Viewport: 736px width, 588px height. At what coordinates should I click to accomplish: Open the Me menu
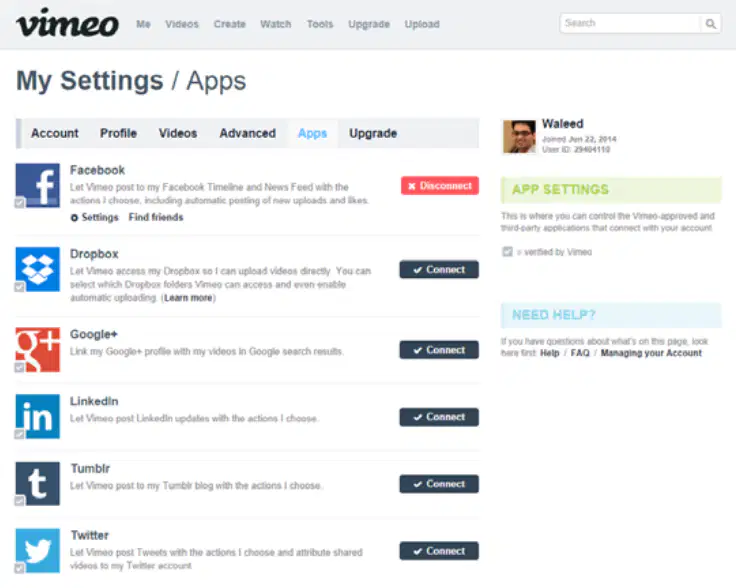pyautogui.click(x=143, y=24)
